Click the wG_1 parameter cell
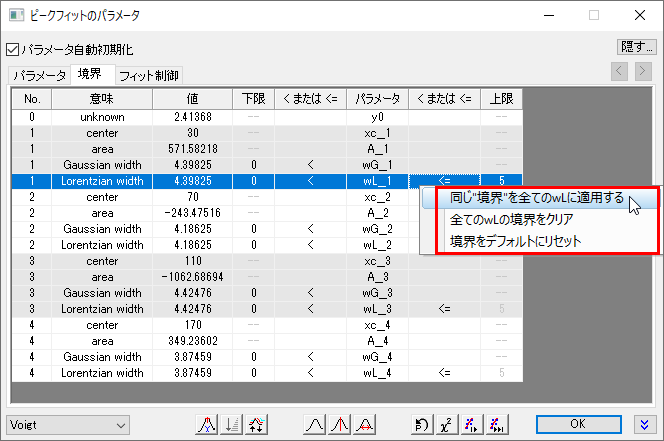664x441 pixels. pyautogui.click(x=377, y=165)
